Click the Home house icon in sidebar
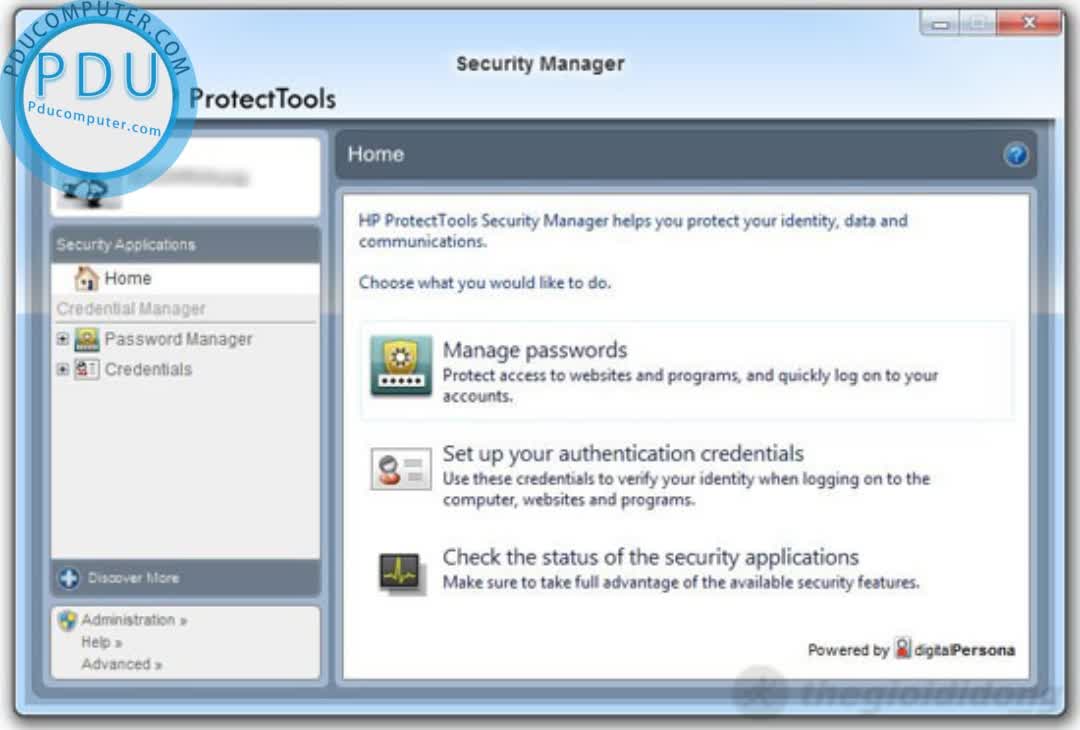Screen dimensions: 1080x730 click(87, 279)
